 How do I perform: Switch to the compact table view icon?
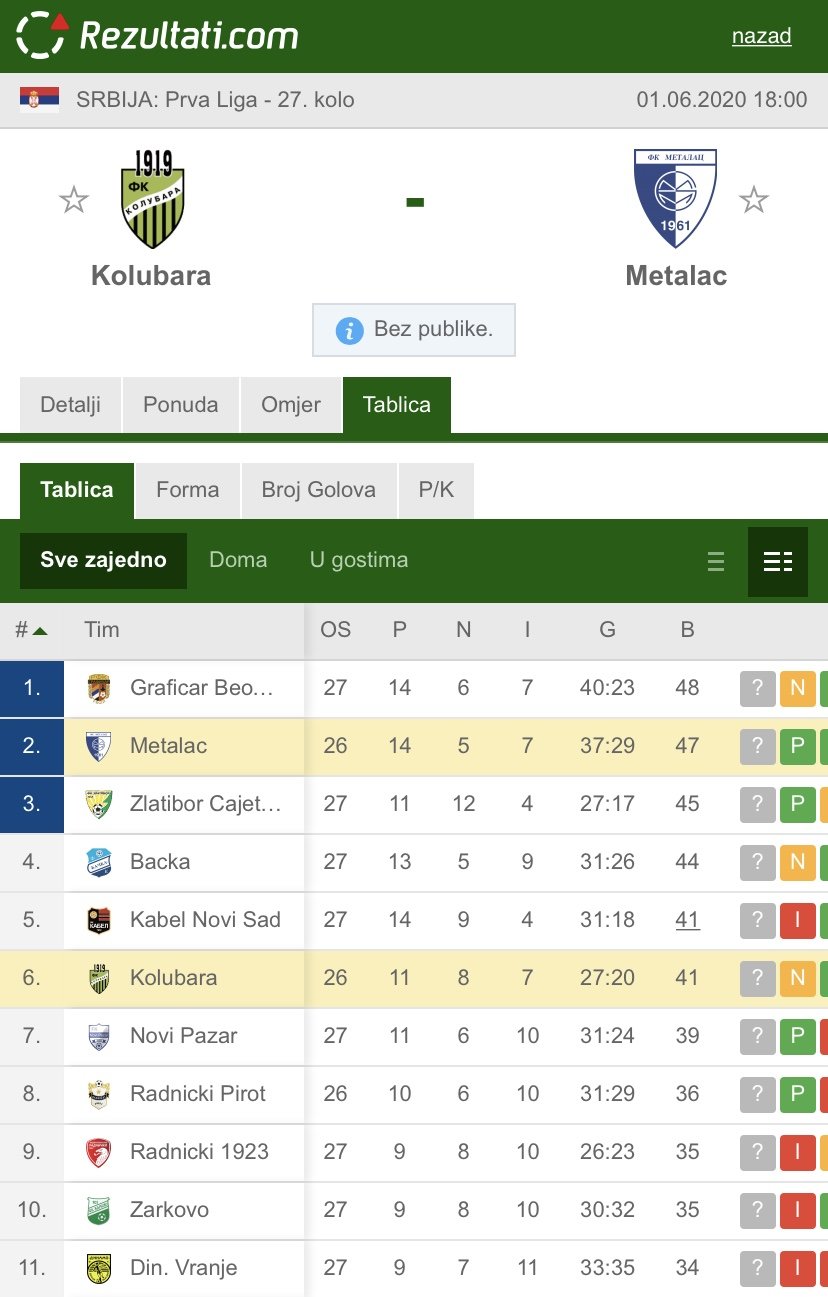716,562
